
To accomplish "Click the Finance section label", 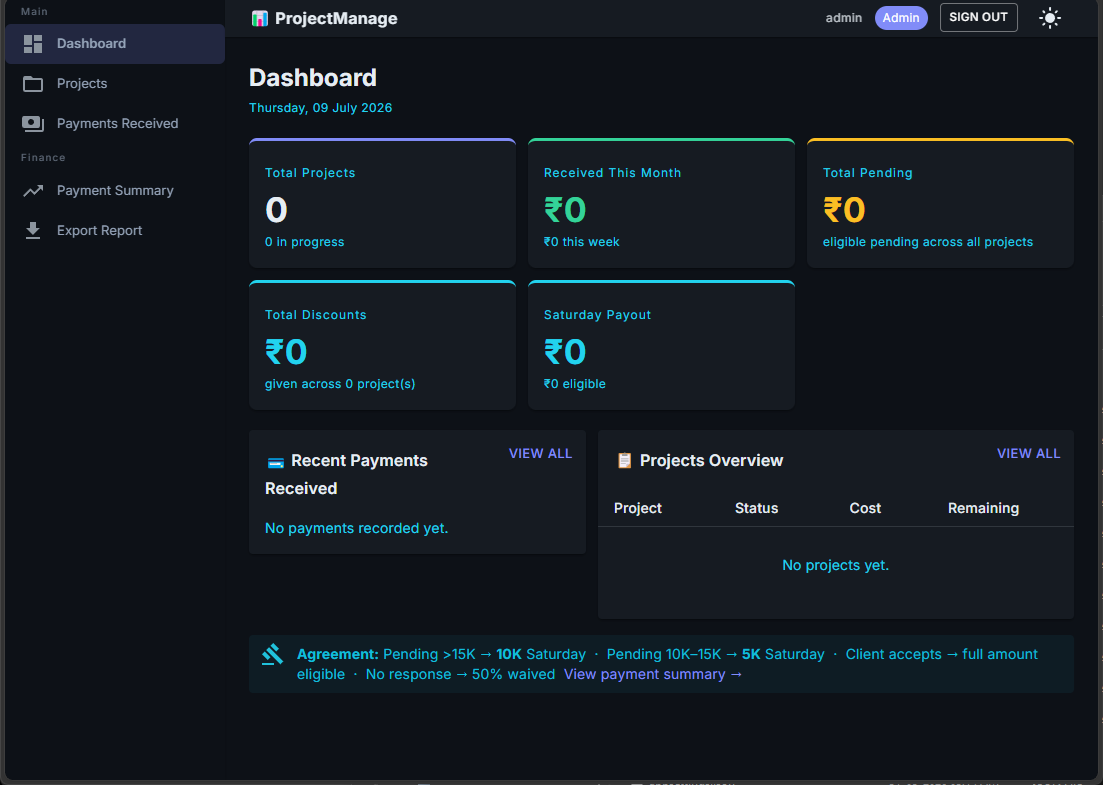I will 43,158.
